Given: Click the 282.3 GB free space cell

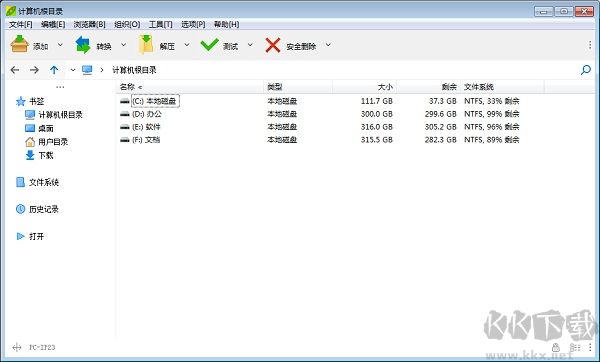Looking at the screenshot, I should click(x=440, y=140).
